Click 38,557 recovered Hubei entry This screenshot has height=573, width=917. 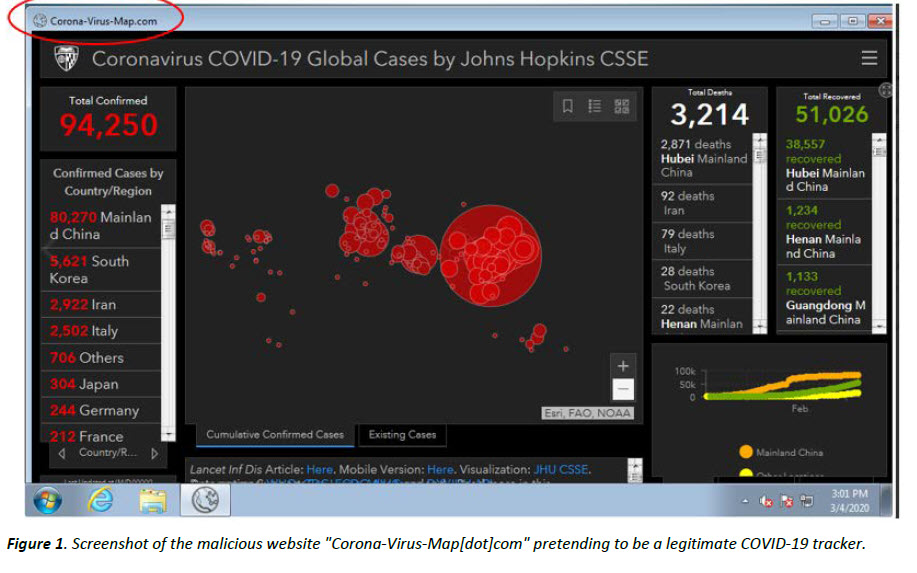(825, 165)
